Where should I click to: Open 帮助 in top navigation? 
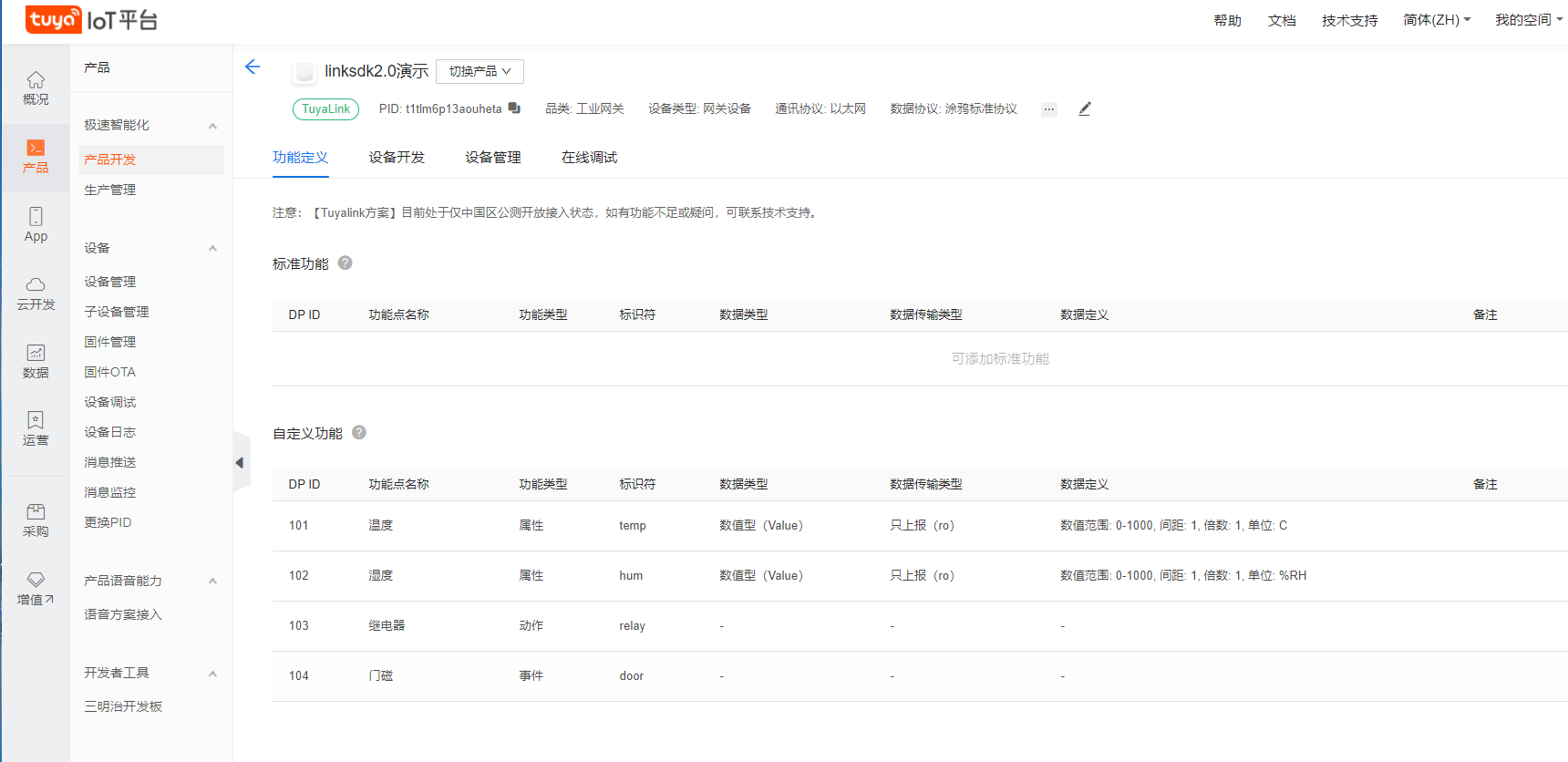[x=1227, y=20]
